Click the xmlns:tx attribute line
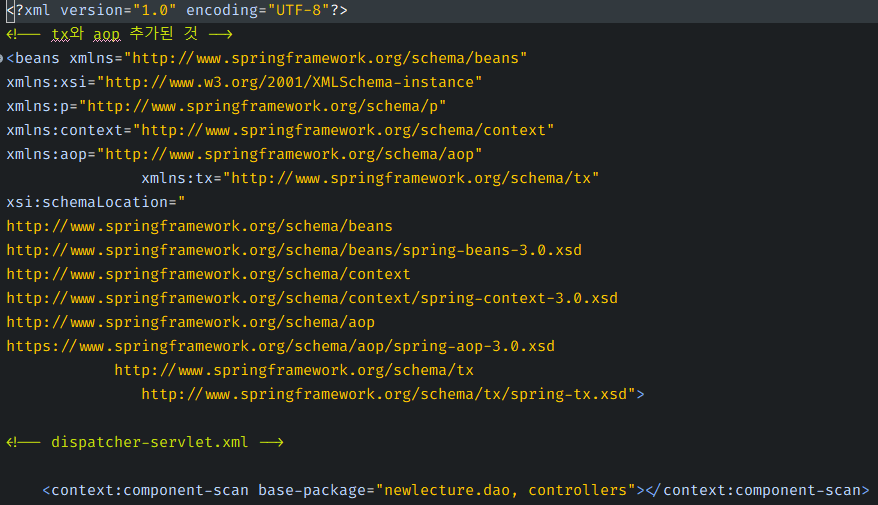Viewport: 878px width, 505px height. point(370,179)
